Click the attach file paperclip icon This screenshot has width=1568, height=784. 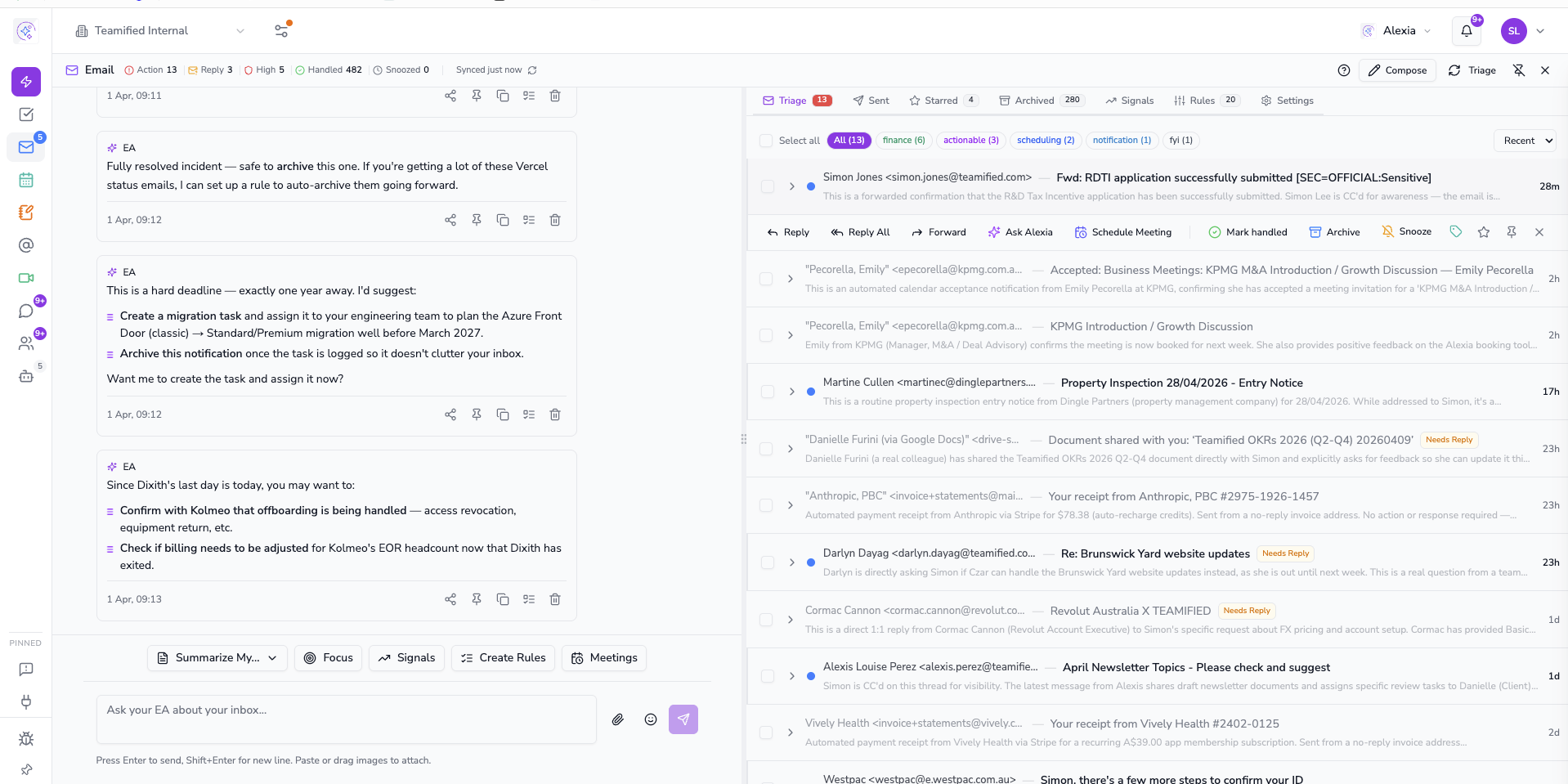pyautogui.click(x=618, y=719)
